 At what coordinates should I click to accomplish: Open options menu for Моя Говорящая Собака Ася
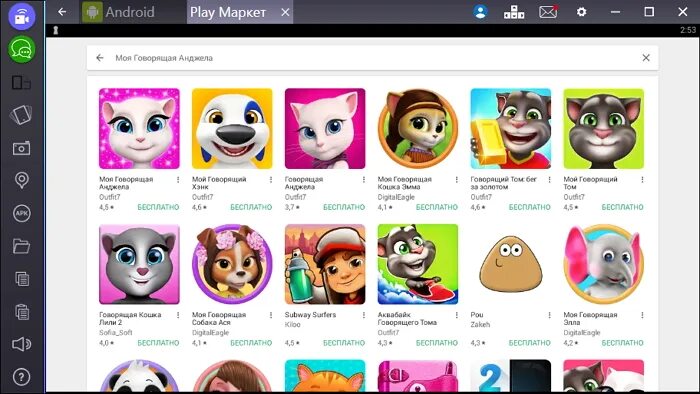(271, 315)
